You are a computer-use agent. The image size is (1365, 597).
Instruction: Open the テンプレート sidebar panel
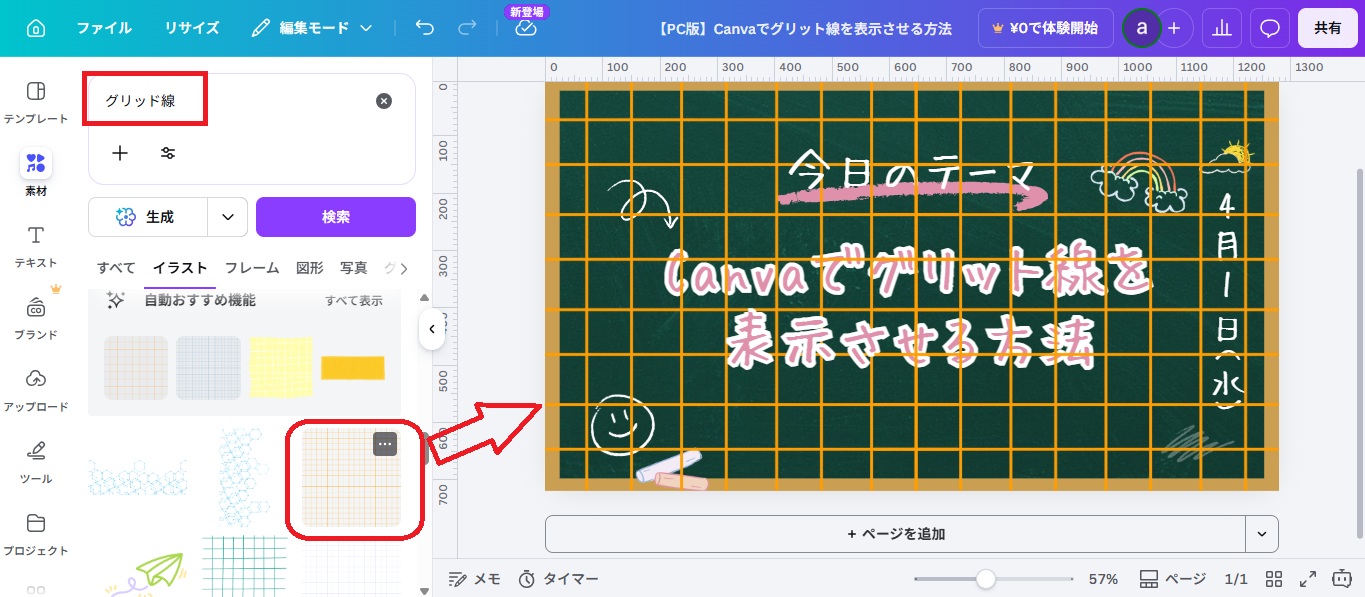click(36, 102)
